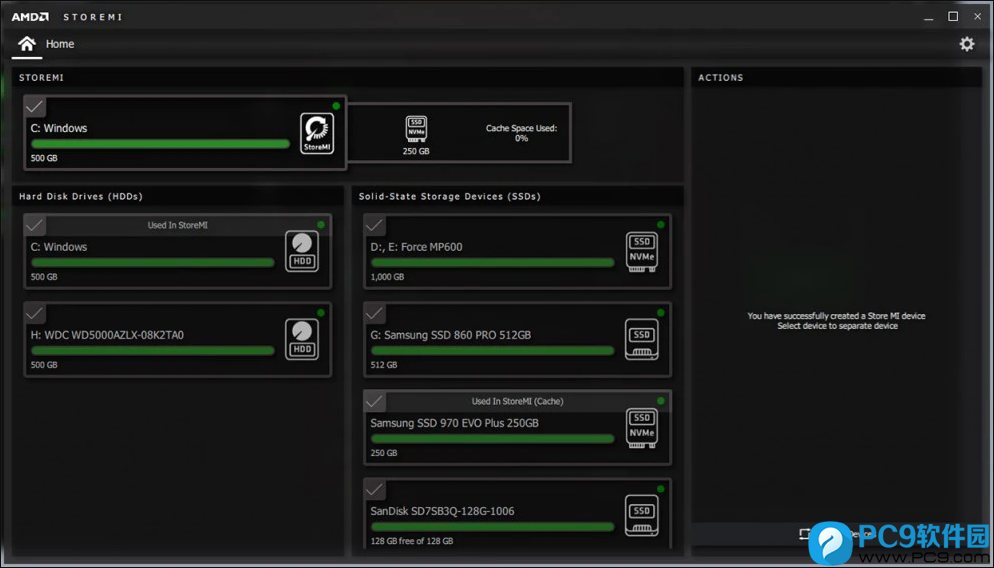Select the 'H: WDC WD5000AZLX-08K2TA0' drive name

[x=107, y=335]
